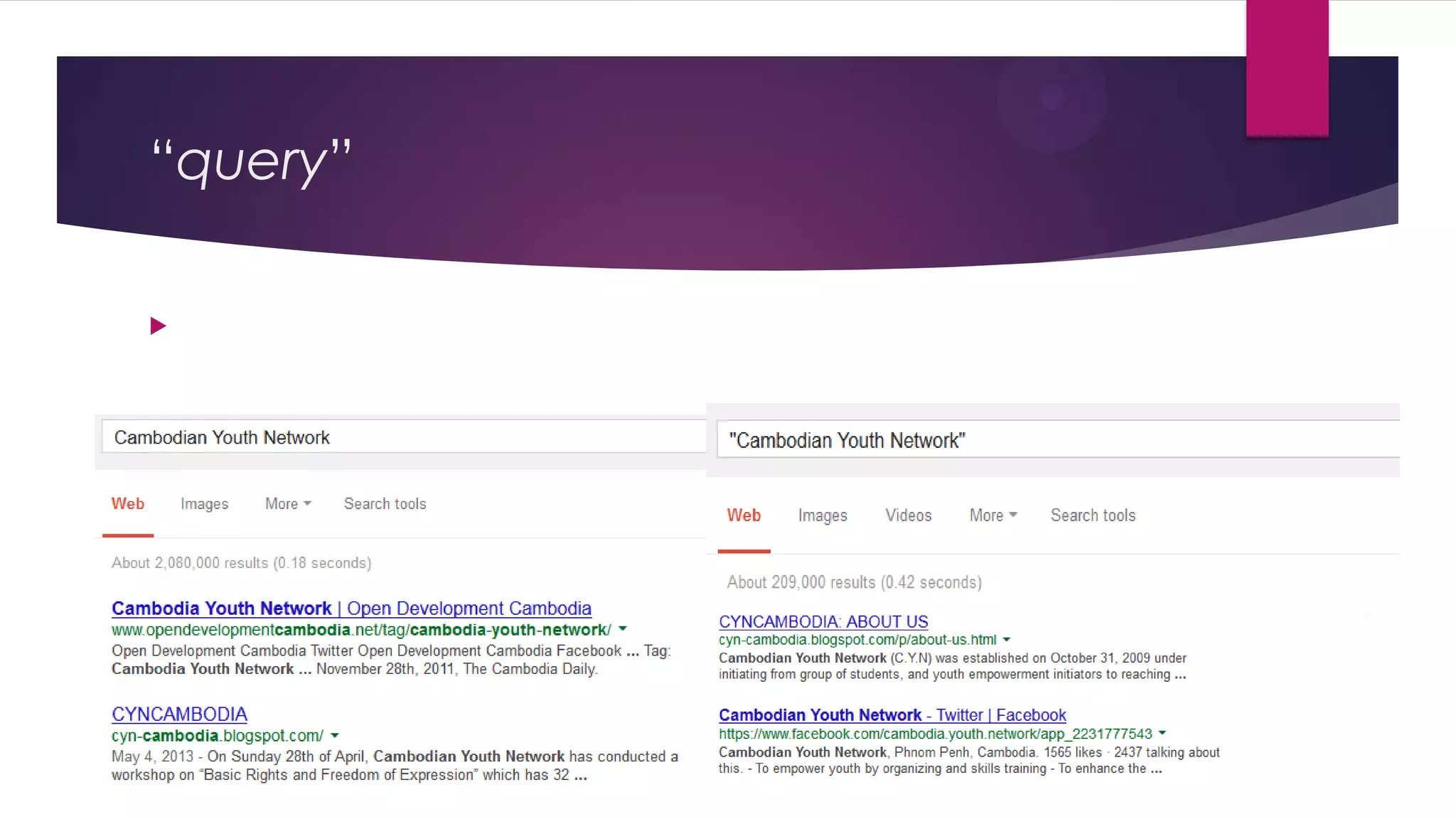Image resolution: width=1456 pixels, height=819 pixels.
Task: Open Cambodian Youth Network Twitter Facebook link
Action: coord(892,715)
